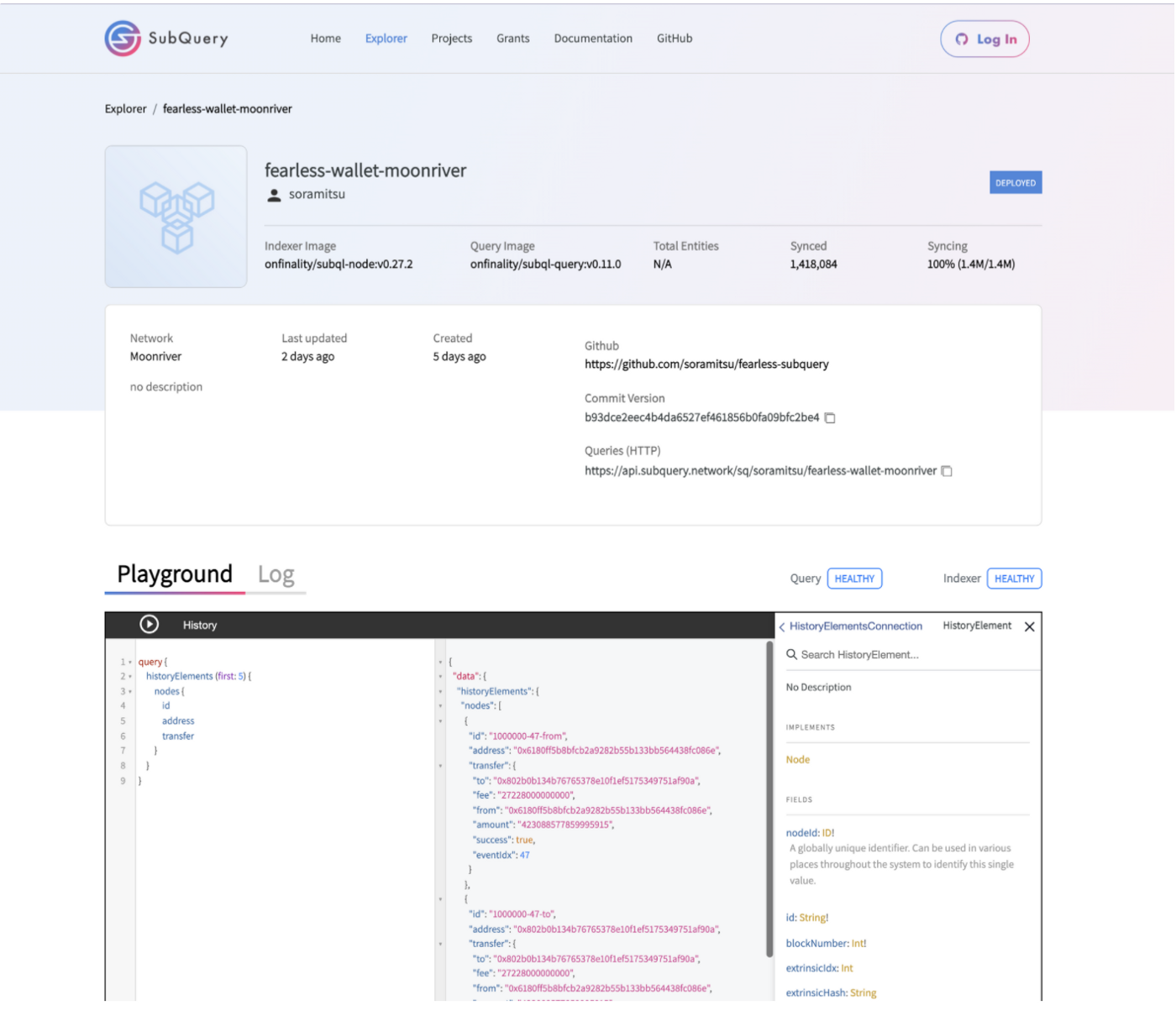
Task: Click the soramitsu user icon
Action: [274, 195]
